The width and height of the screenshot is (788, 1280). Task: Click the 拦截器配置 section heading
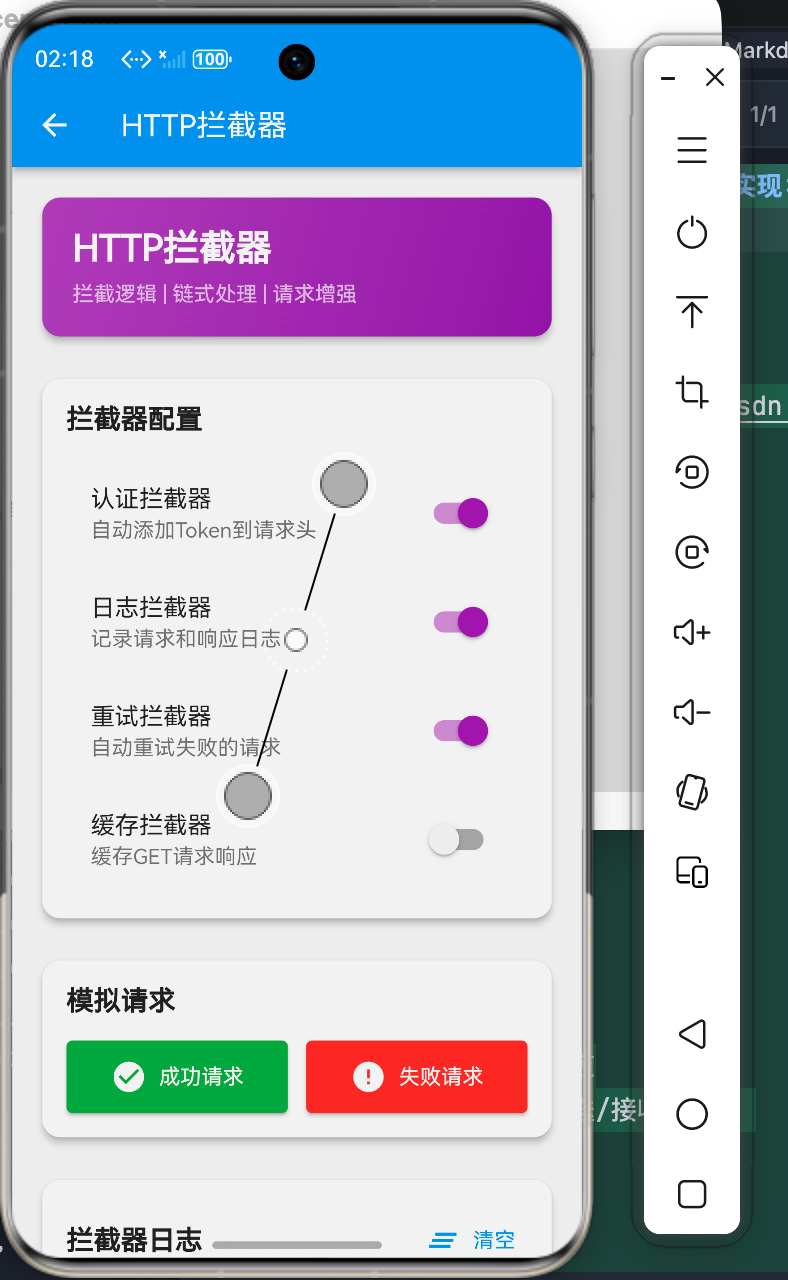(x=135, y=419)
